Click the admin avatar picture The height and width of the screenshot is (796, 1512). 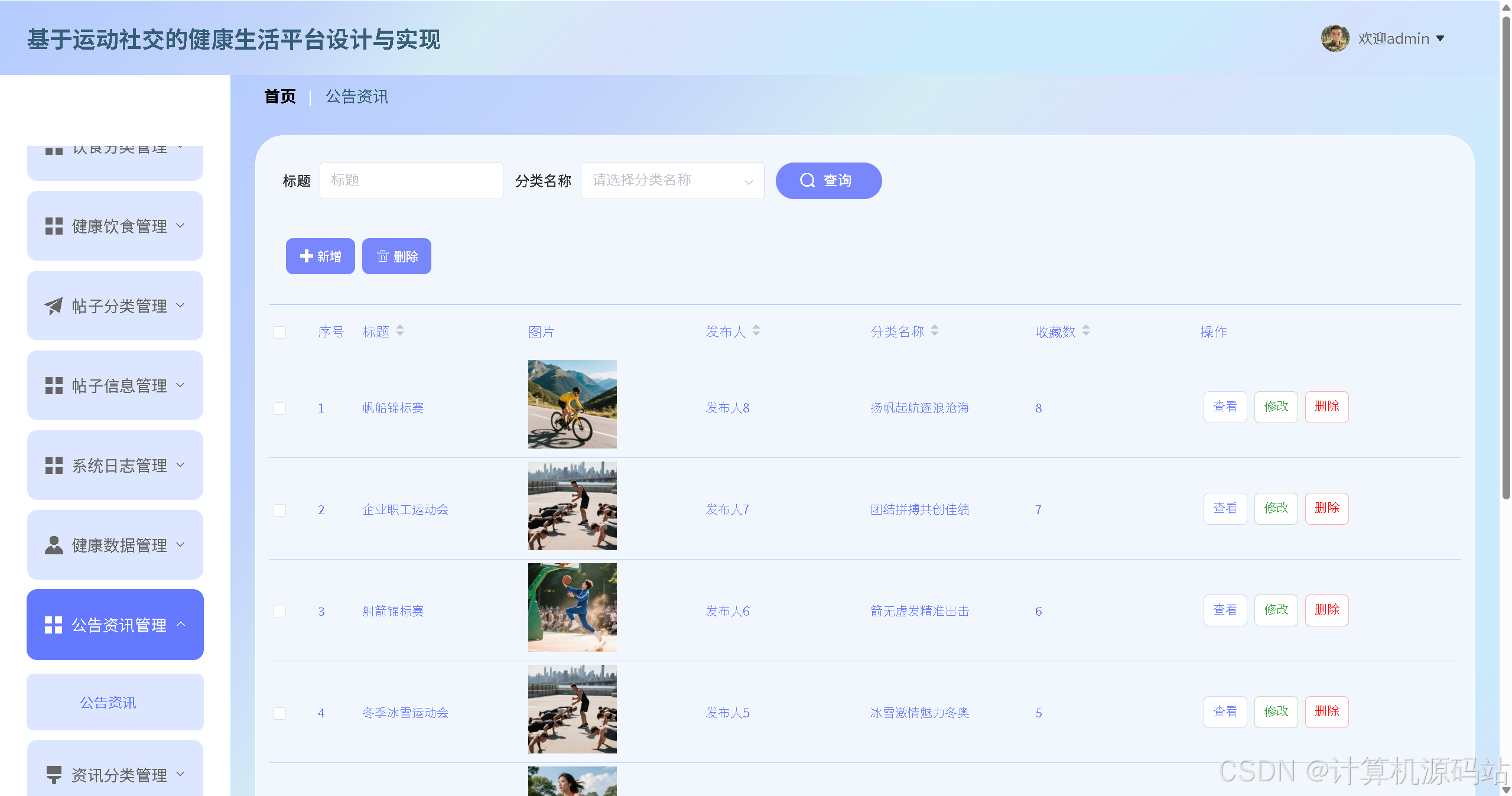(x=1335, y=38)
